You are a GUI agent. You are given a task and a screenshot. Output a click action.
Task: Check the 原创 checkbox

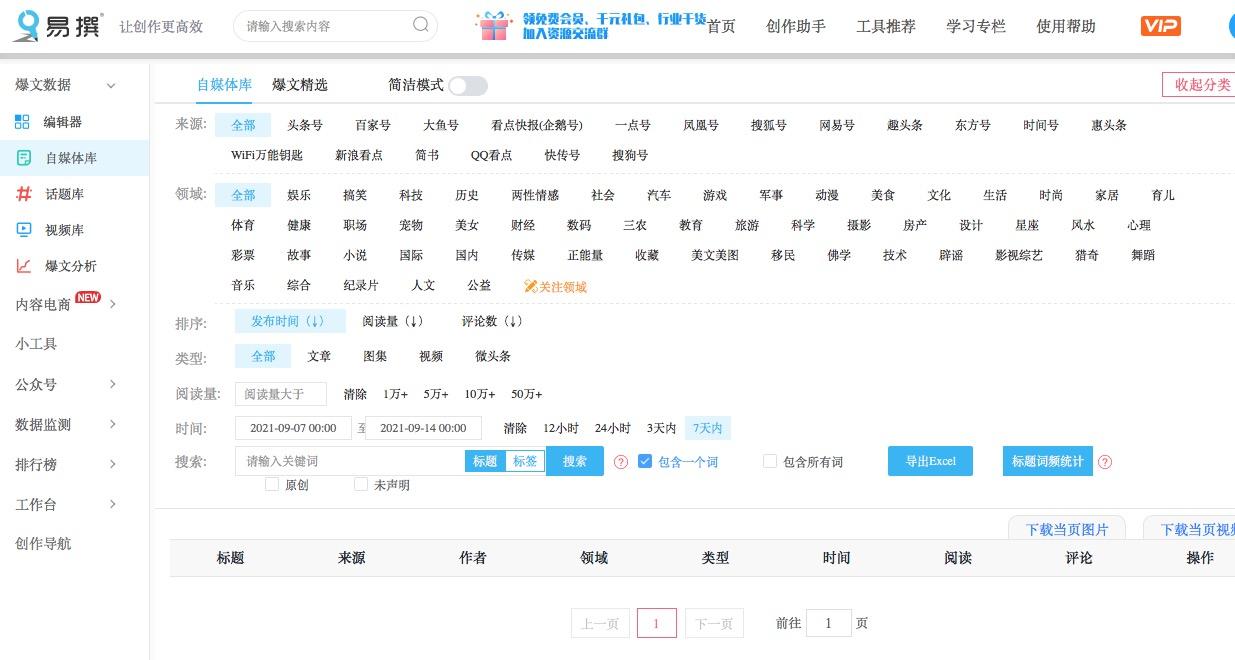click(x=272, y=484)
